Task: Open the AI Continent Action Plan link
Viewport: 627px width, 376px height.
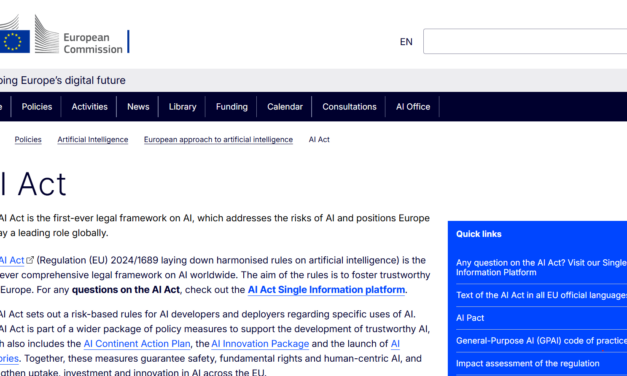Action: 137,344
